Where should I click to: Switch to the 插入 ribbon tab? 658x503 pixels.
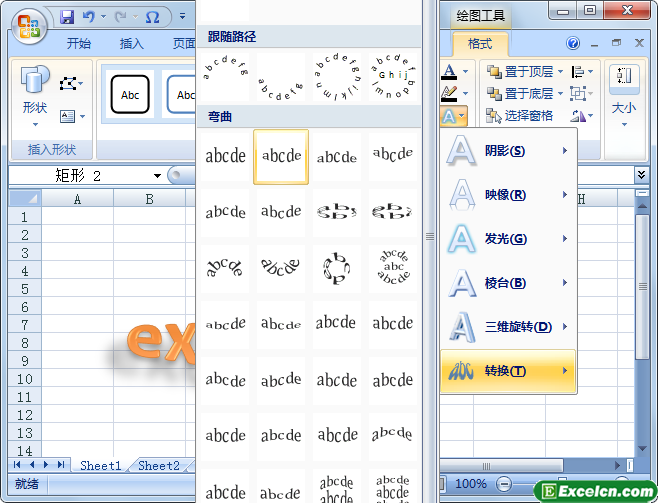pyautogui.click(x=132, y=43)
